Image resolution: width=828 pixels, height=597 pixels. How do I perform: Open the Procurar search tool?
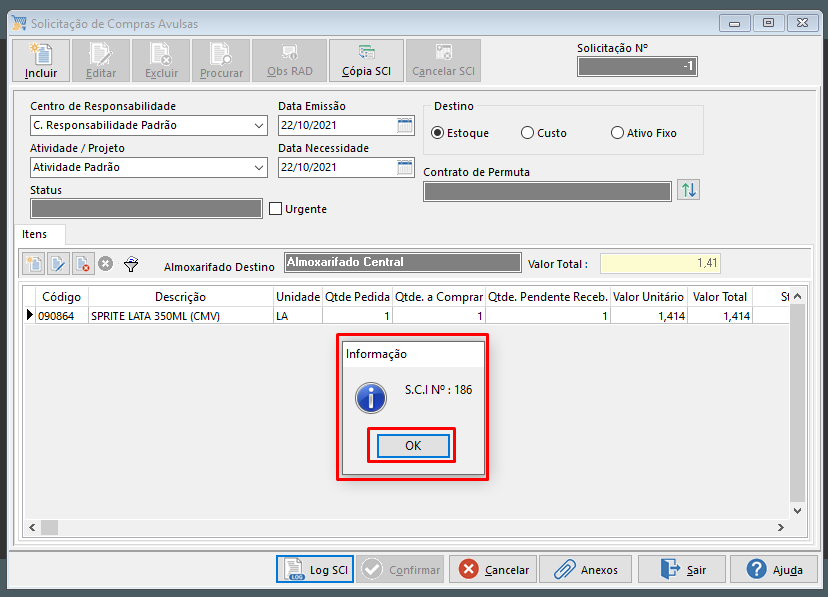point(221,60)
